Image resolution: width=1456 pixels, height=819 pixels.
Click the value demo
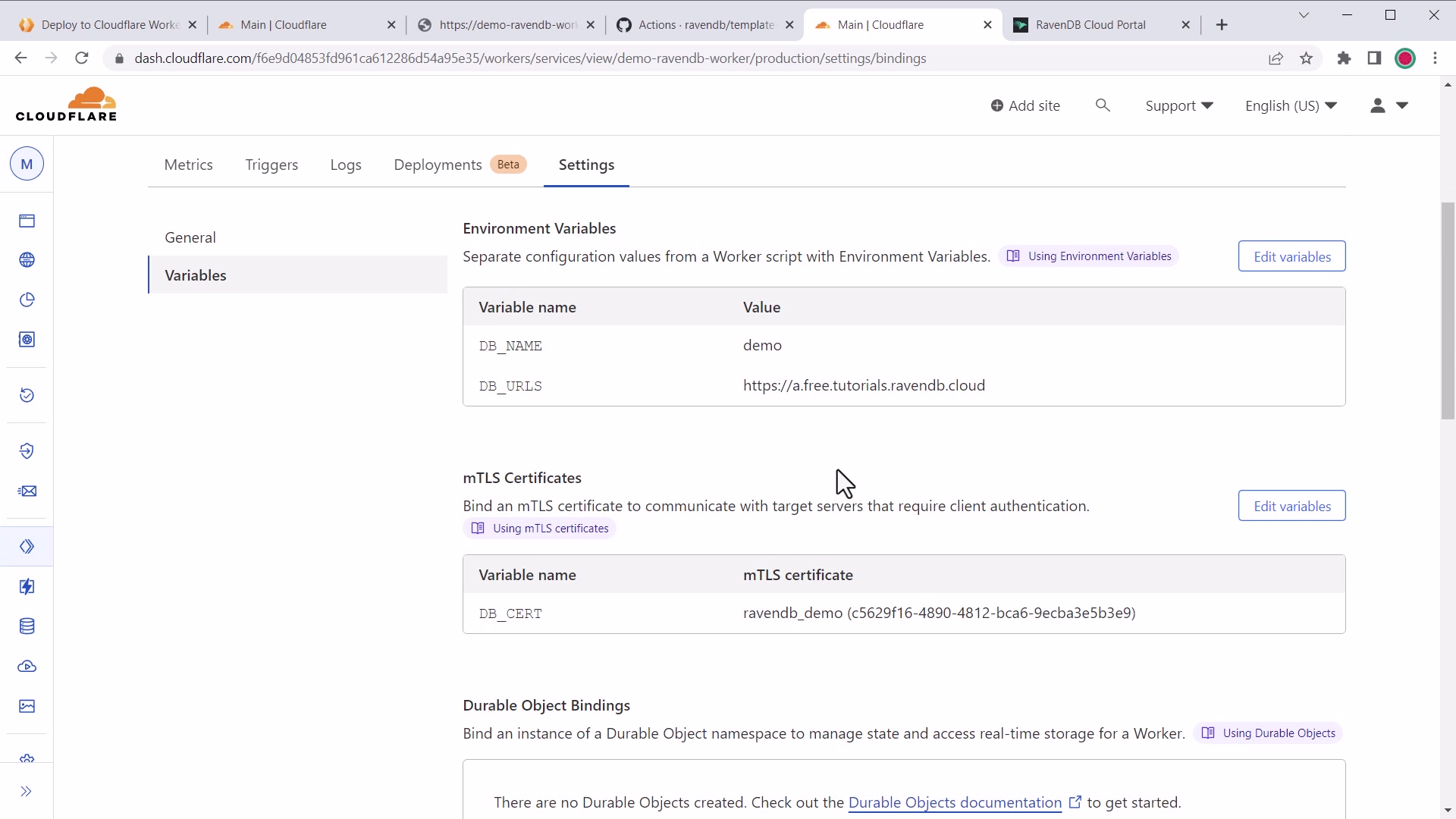coord(762,346)
